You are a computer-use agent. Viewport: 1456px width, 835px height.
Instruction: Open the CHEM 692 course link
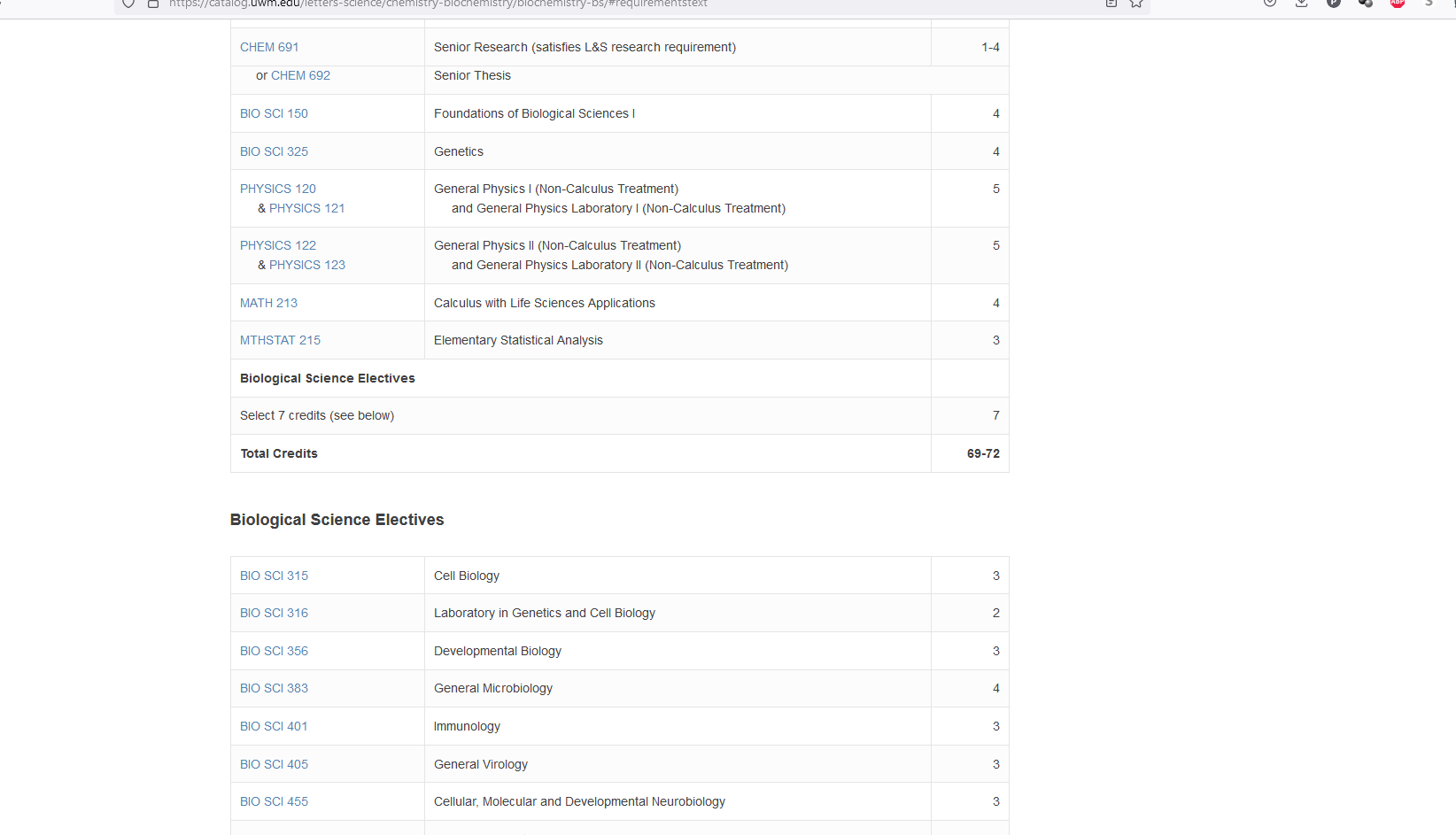tap(300, 75)
